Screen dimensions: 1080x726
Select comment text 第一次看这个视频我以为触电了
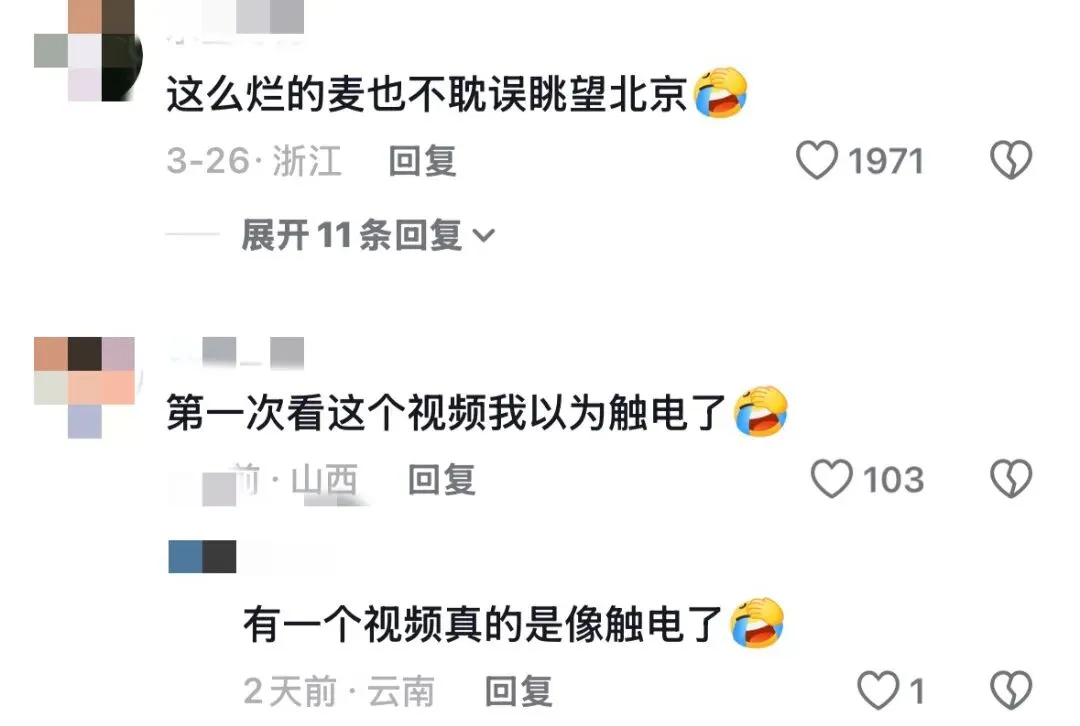click(446, 413)
